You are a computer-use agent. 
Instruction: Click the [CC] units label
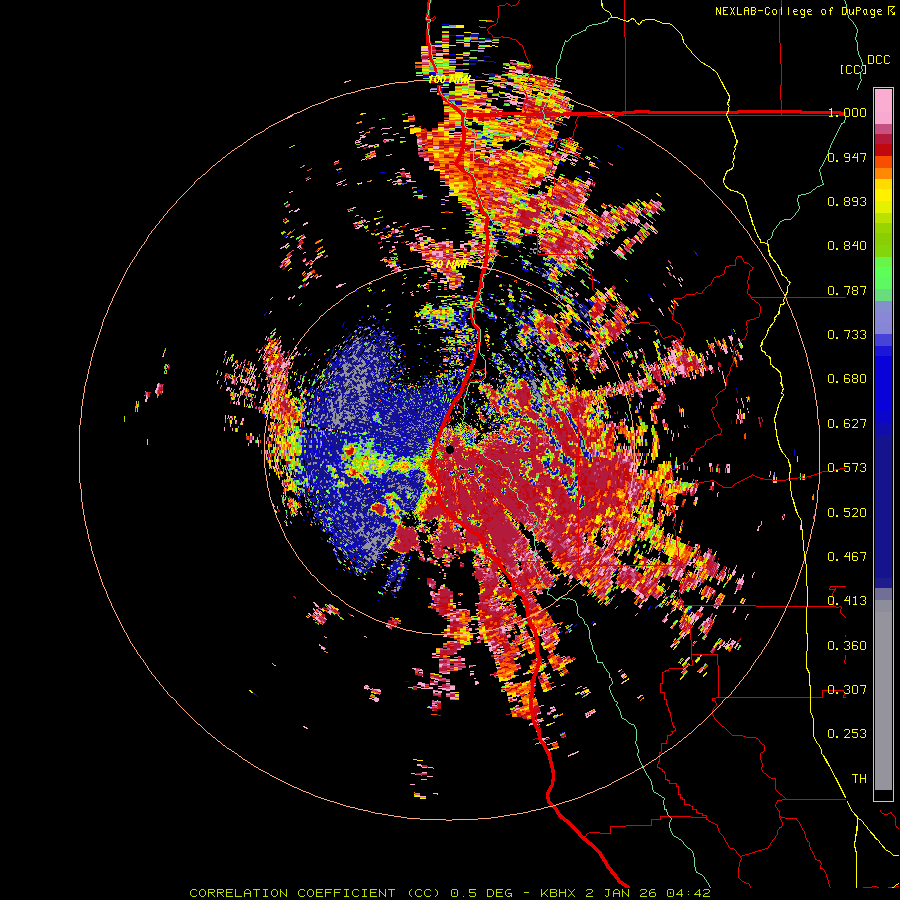853,69
